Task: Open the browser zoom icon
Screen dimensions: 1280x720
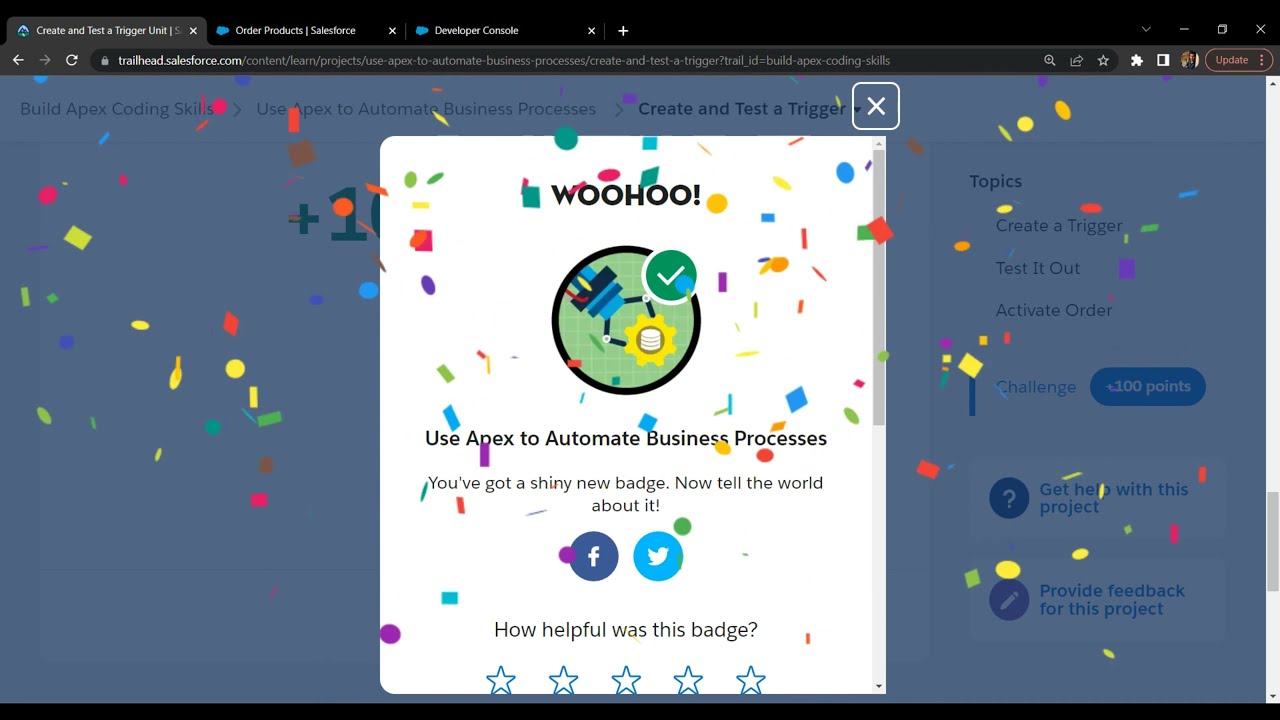Action: (1049, 60)
